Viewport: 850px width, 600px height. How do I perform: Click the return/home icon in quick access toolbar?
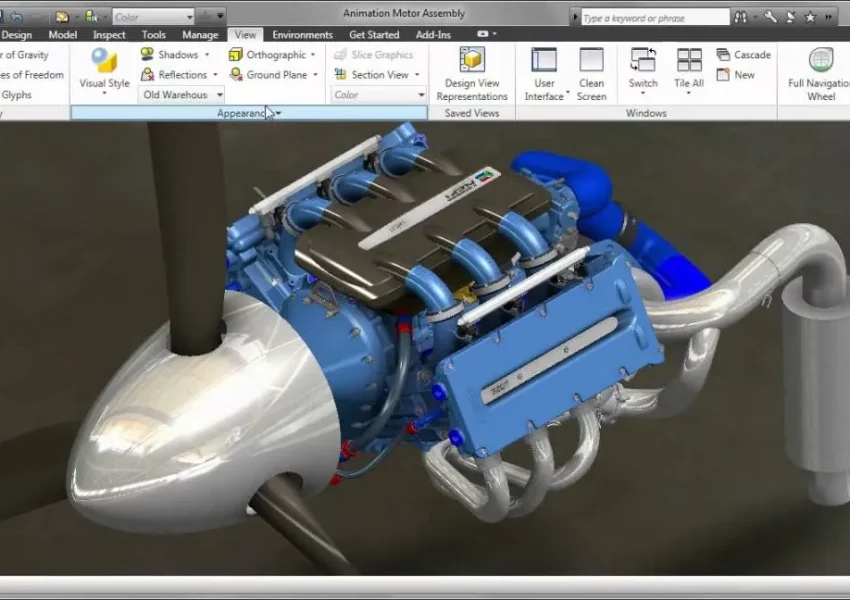62,17
